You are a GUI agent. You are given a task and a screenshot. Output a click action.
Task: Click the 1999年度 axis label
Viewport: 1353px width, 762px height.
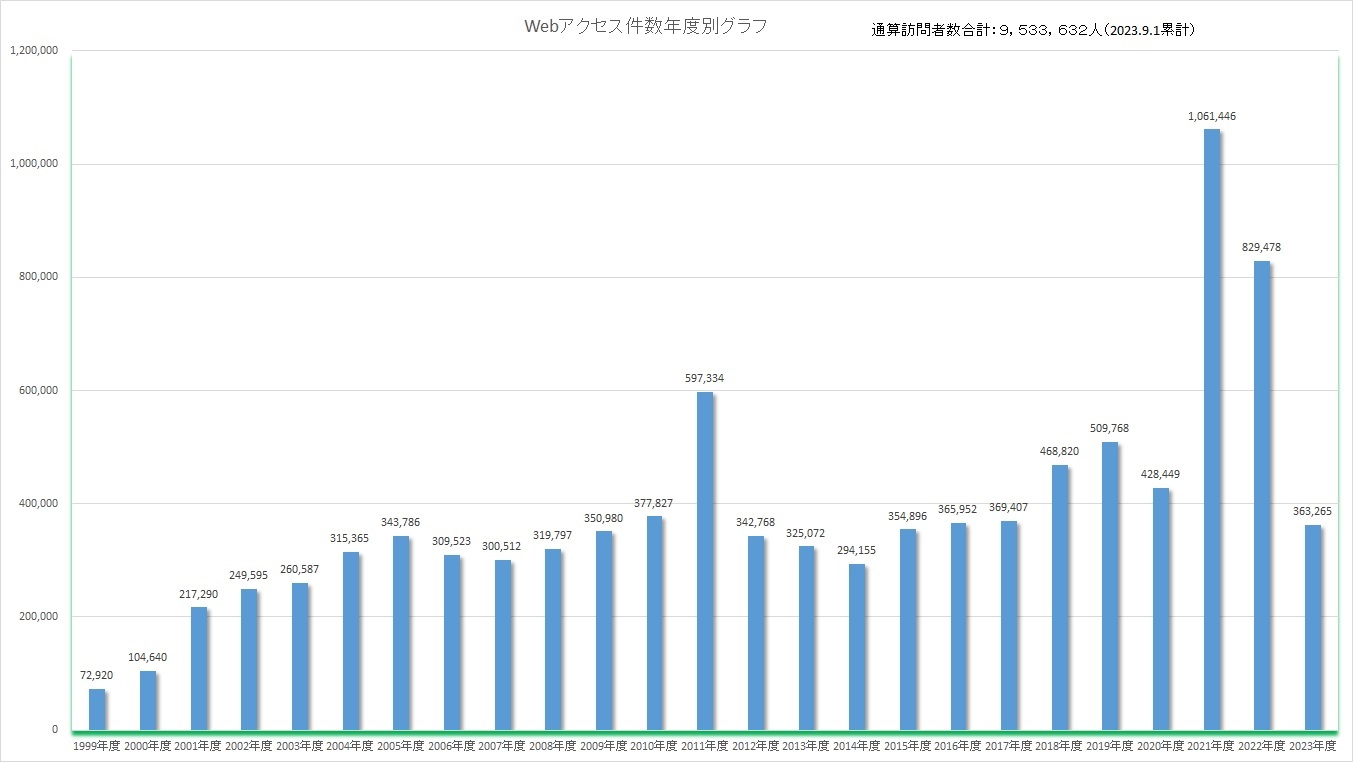(x=97, y=746)
